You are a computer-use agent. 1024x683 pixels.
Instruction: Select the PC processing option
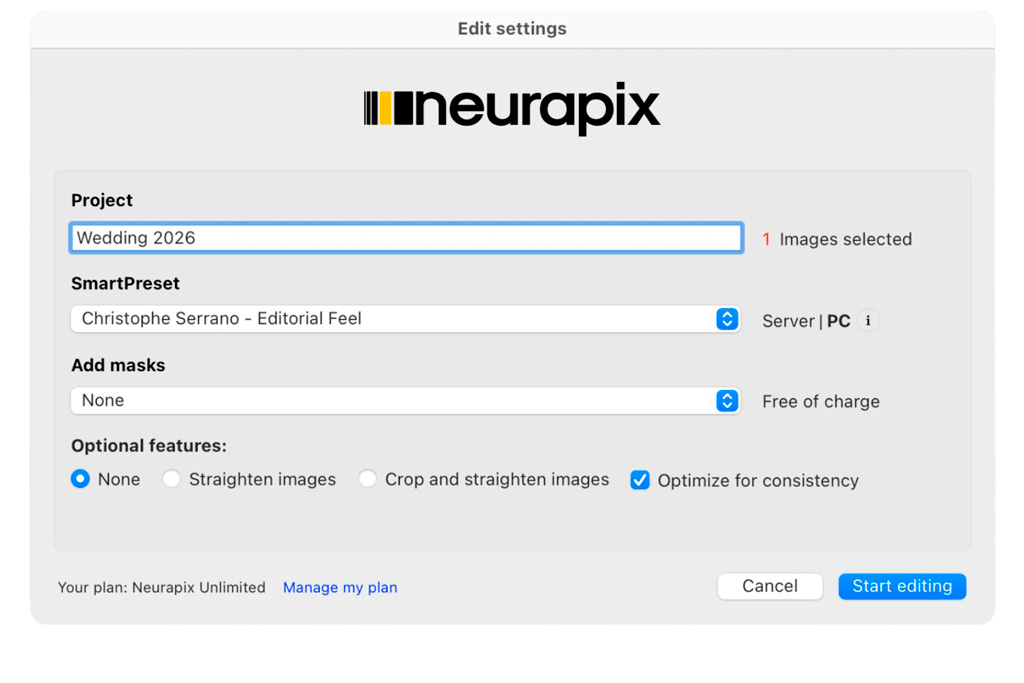[838, 321]
